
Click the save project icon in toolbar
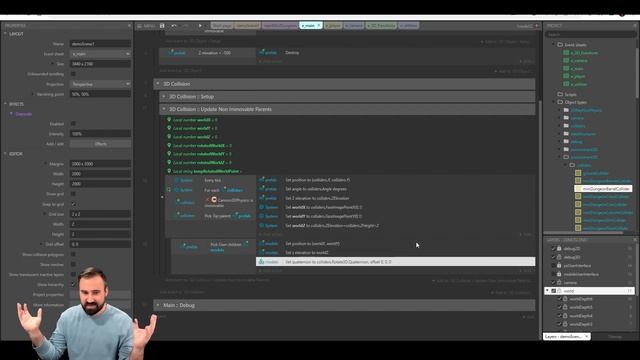pyautogui.click(x=162, y=26)
